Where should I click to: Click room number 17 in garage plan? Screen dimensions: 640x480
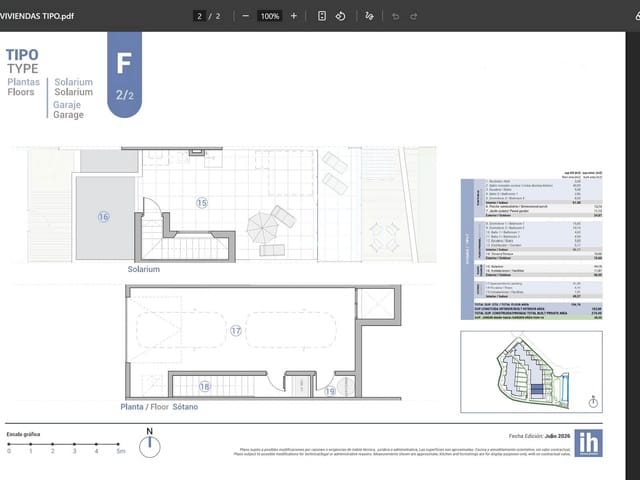[x=236, y=331]
